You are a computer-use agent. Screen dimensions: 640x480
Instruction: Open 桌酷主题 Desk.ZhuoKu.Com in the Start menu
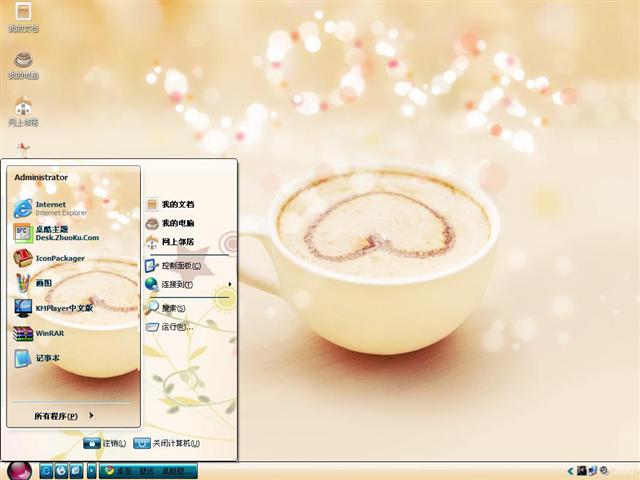tap(56, 233)
